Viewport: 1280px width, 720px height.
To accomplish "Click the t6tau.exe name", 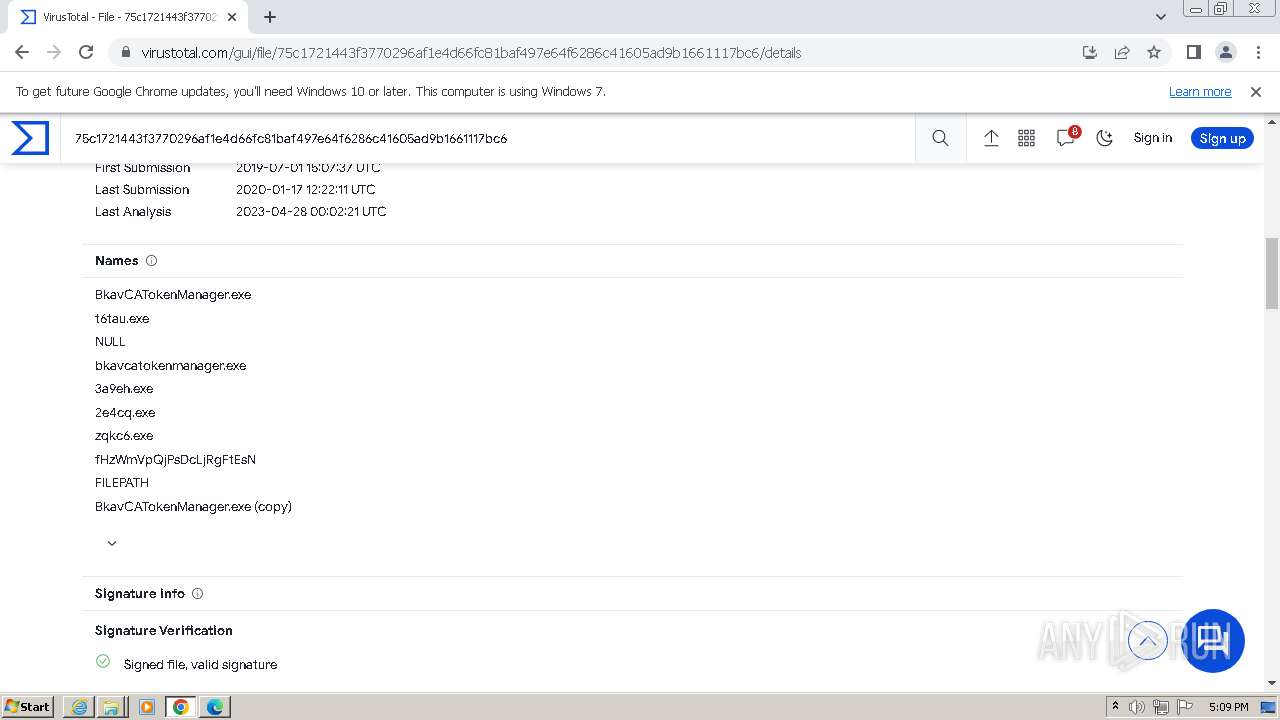I will click(122, 319).
